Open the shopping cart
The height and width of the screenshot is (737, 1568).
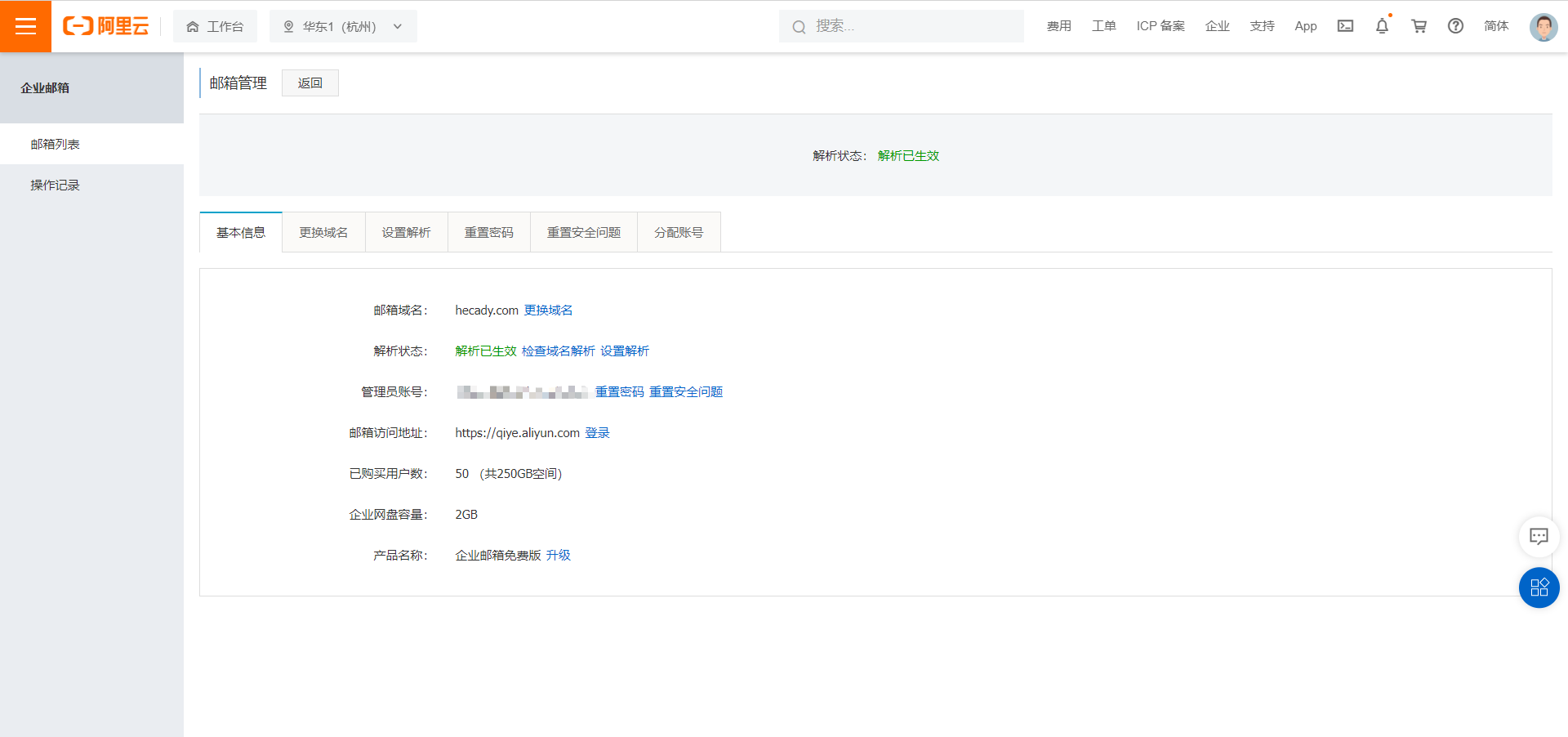1419,26
